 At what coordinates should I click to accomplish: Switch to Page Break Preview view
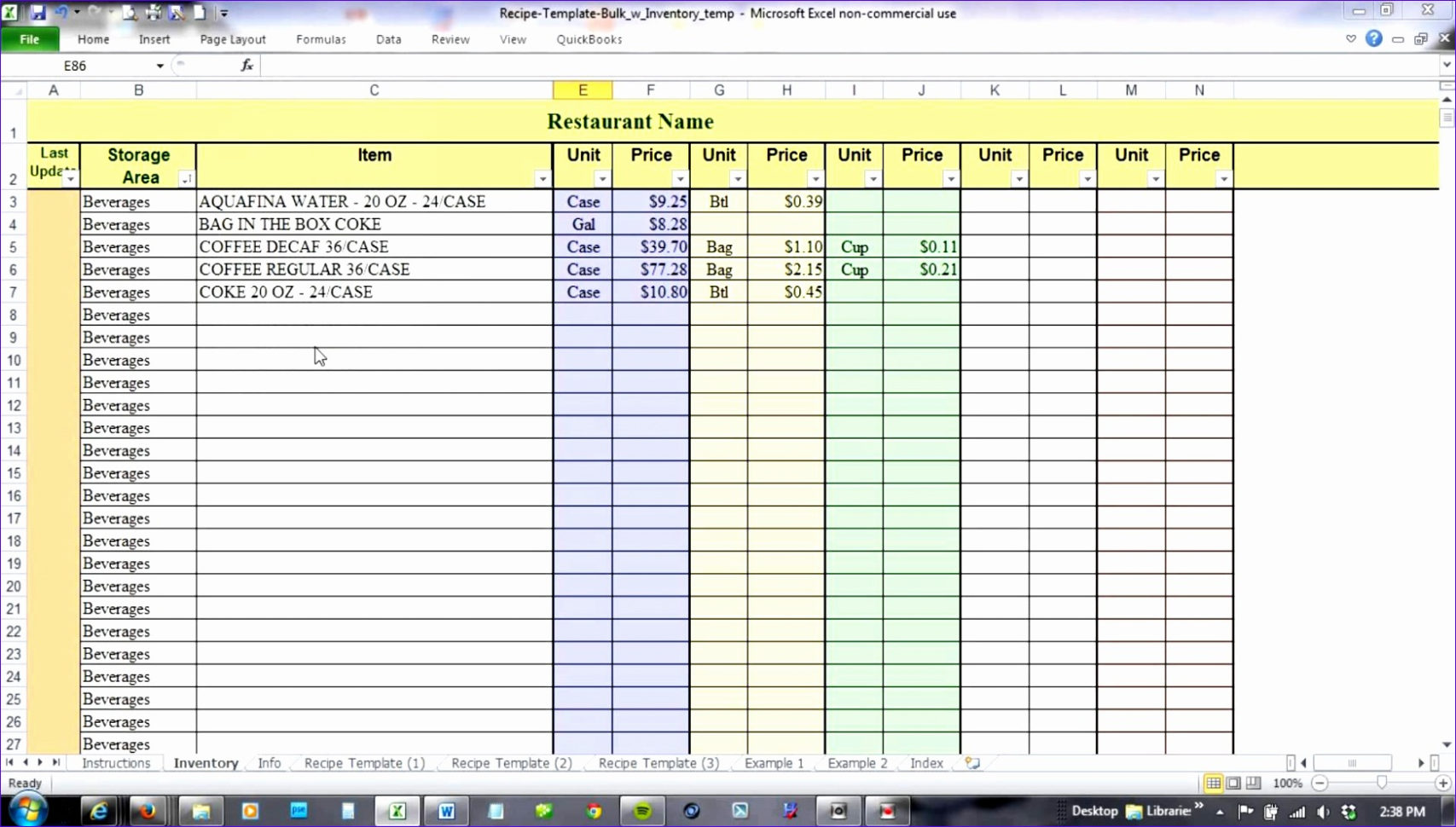pyautogui.click(x=1253, y=783)
